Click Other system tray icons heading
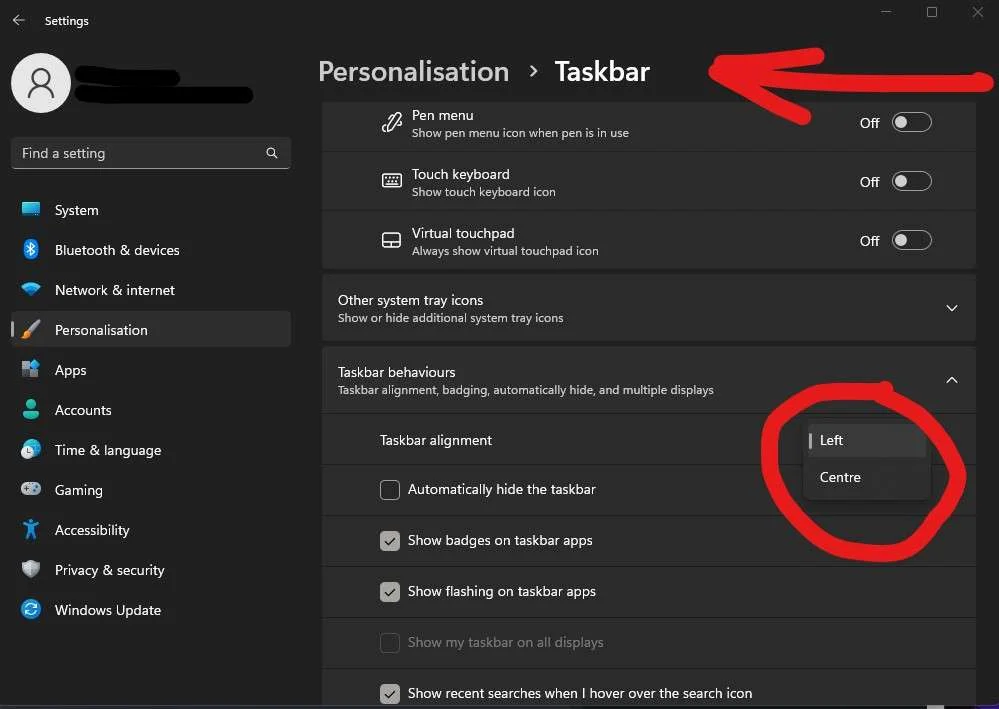999x709 pixels. point(410,300)
